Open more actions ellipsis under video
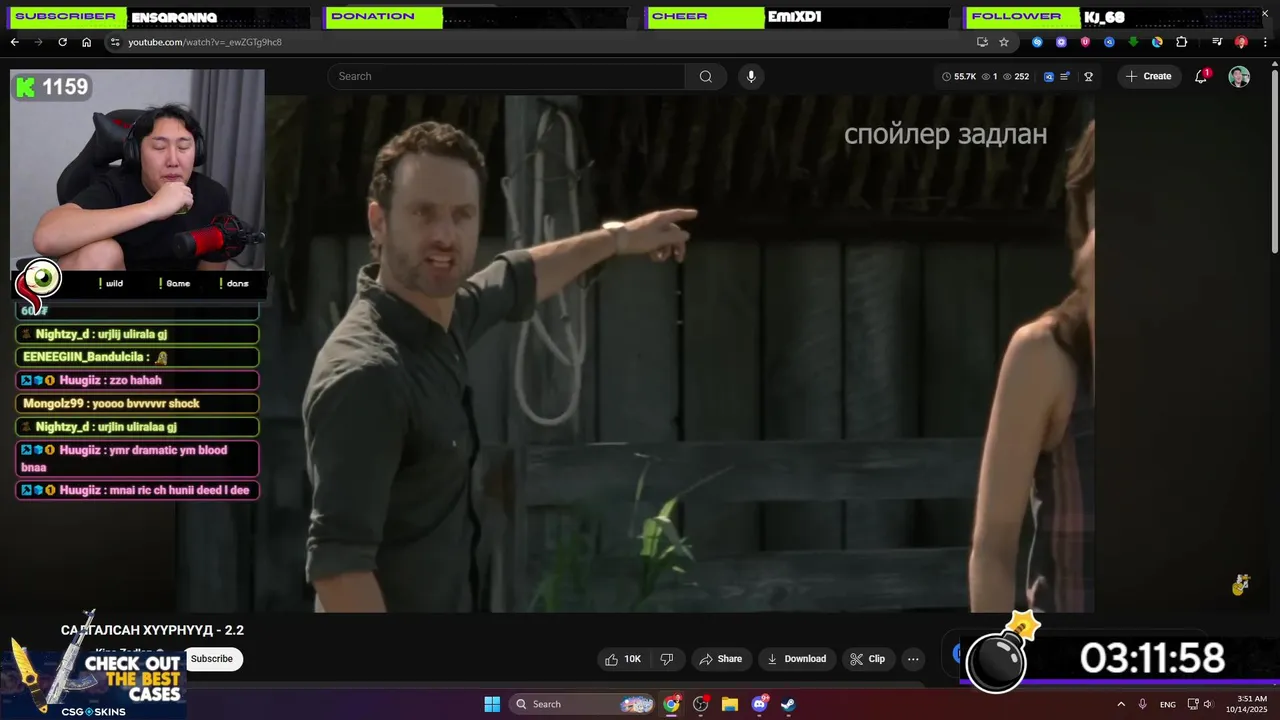Image resolution: width=1280 pixels, height=720 pixels. (913, 659)
